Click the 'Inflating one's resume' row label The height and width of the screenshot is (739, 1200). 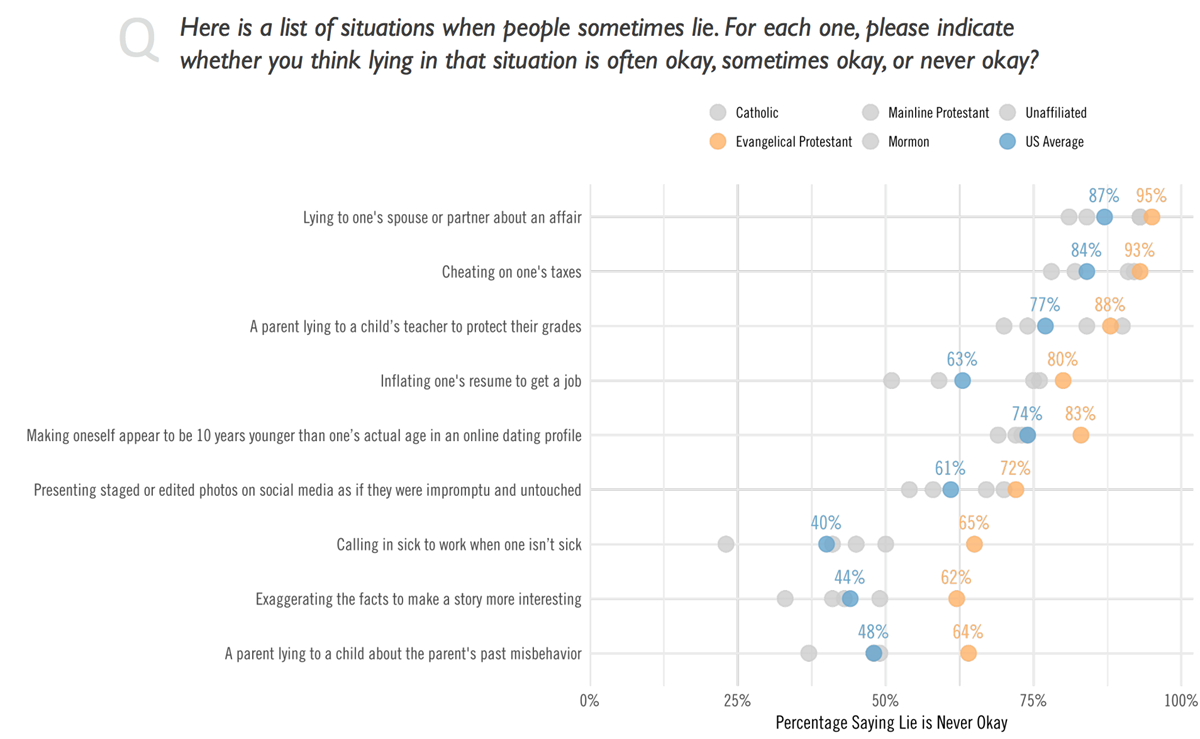click(481, 381)
